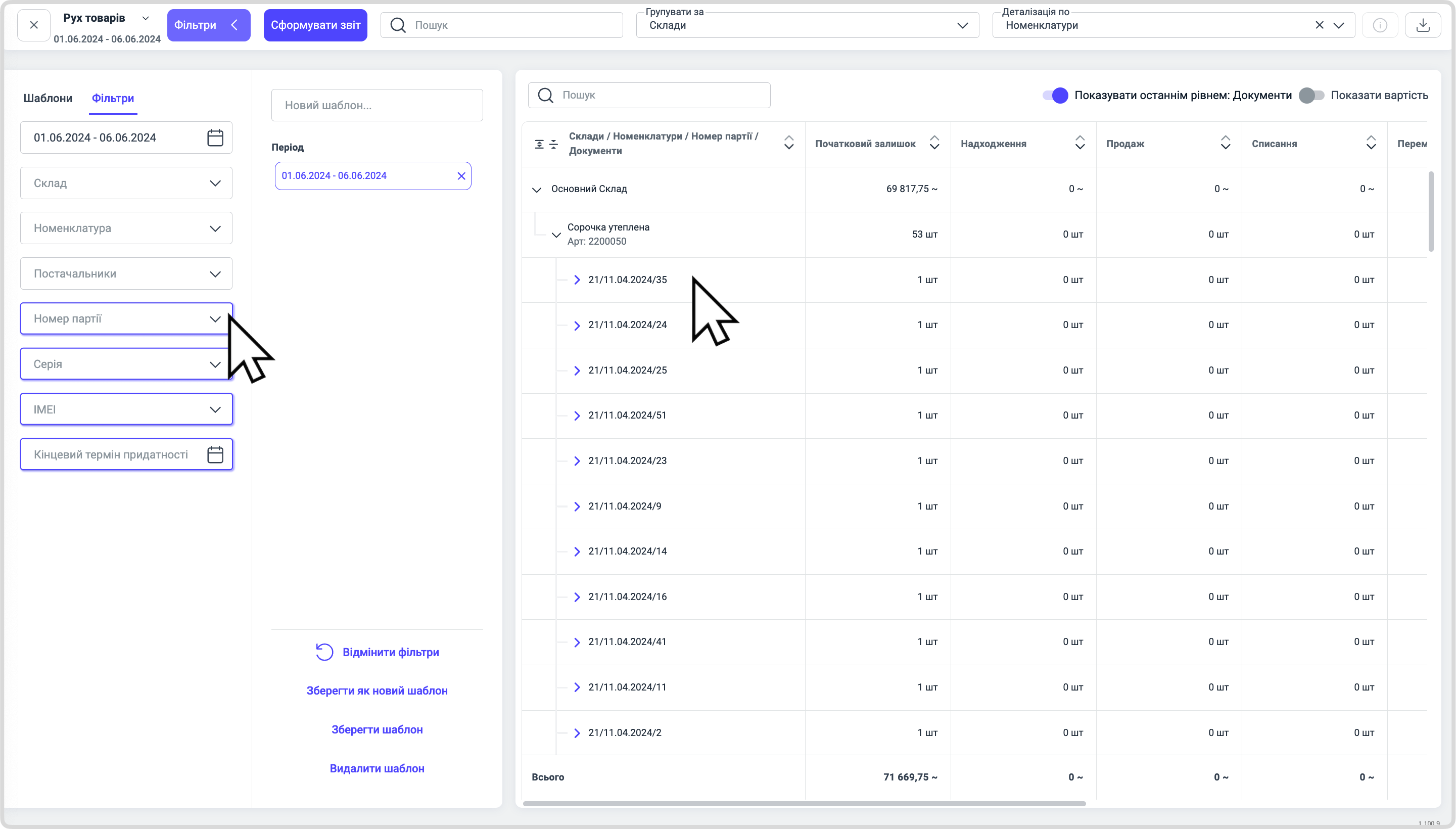Click Сформувати звіт button
The width and height of the screenshot is (1456, 829).
point(315,25)
